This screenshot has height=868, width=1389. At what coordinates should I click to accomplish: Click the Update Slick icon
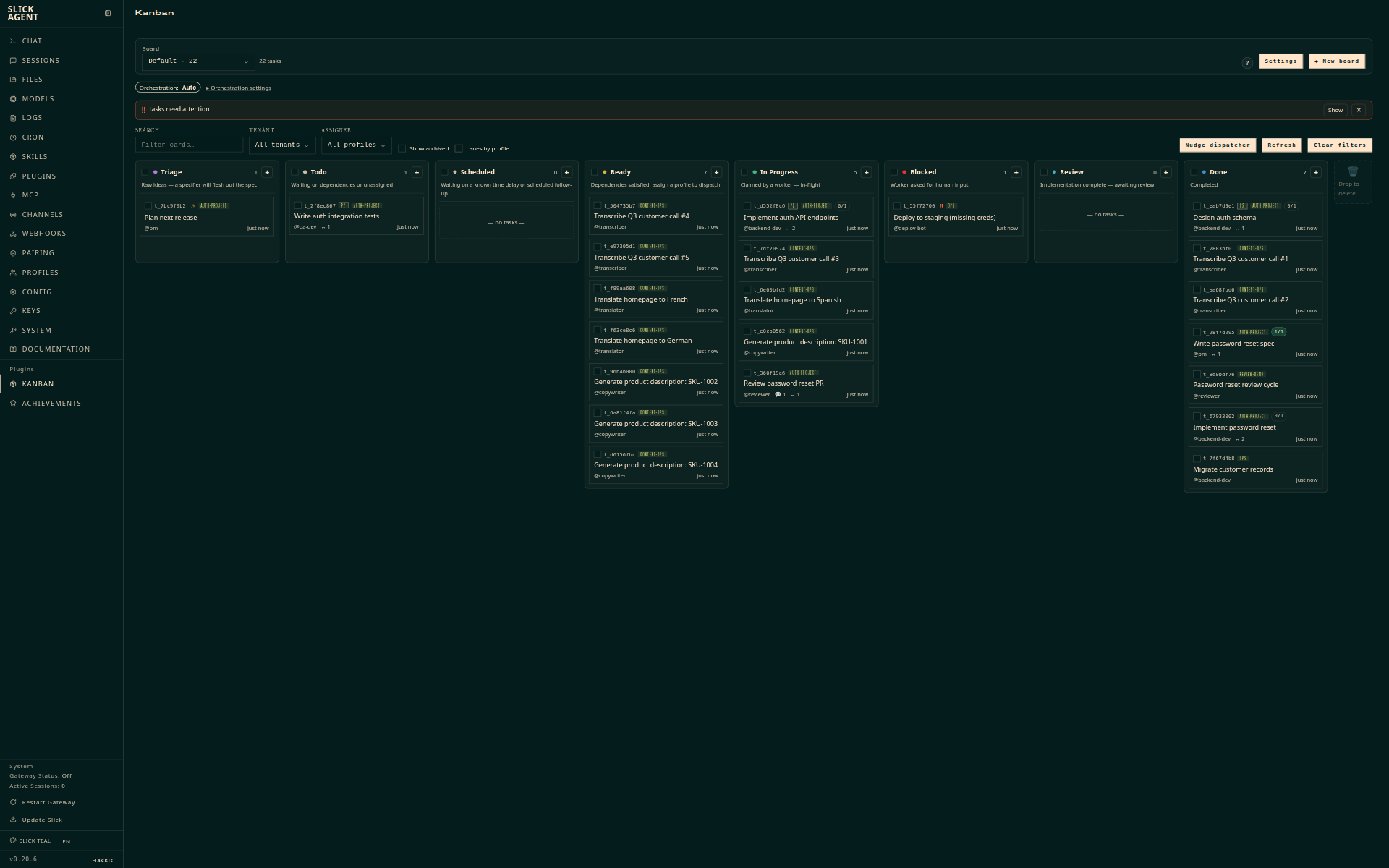(x=13, y=820)
